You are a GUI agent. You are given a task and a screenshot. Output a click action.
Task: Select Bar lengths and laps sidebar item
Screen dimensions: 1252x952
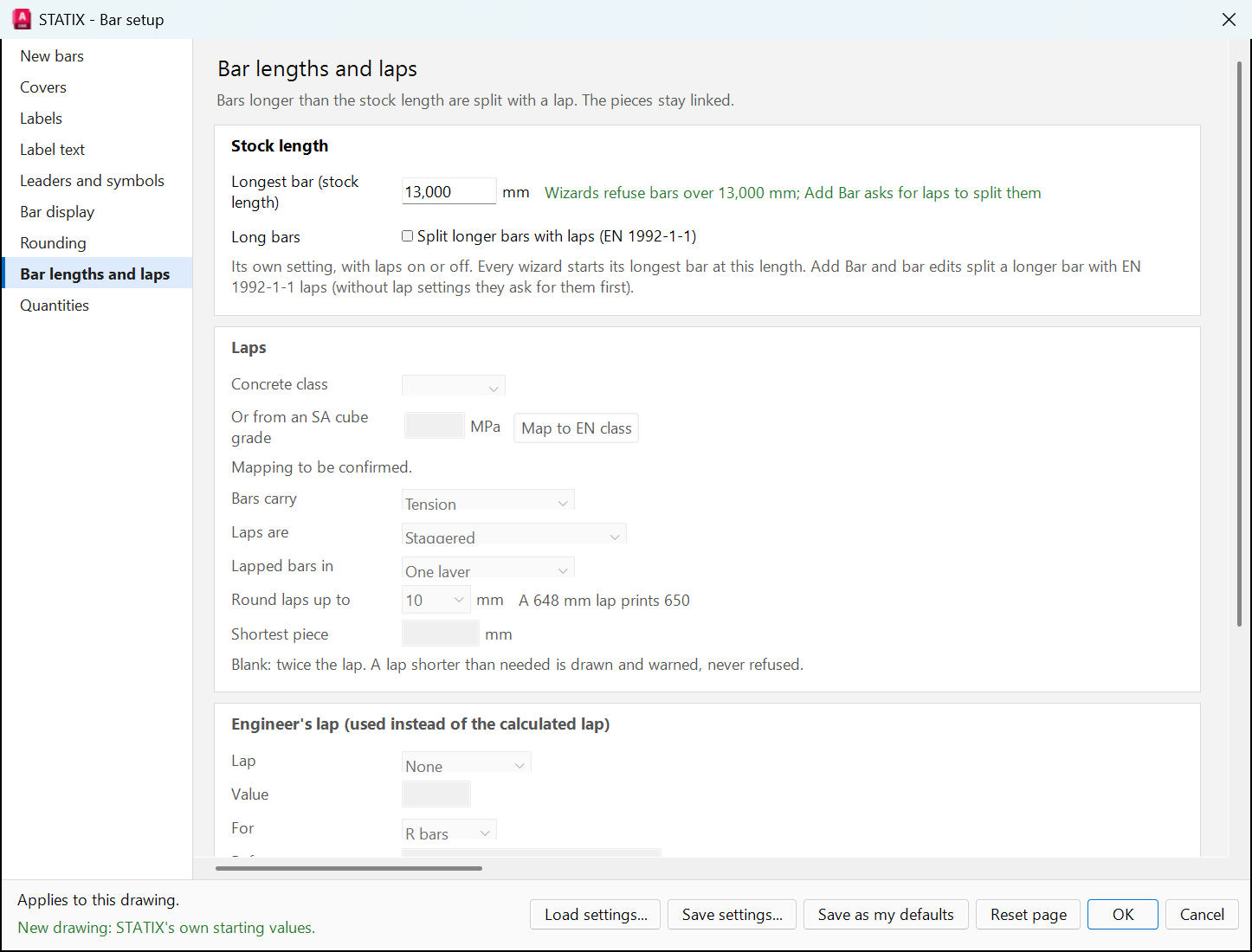click(97, 274)
